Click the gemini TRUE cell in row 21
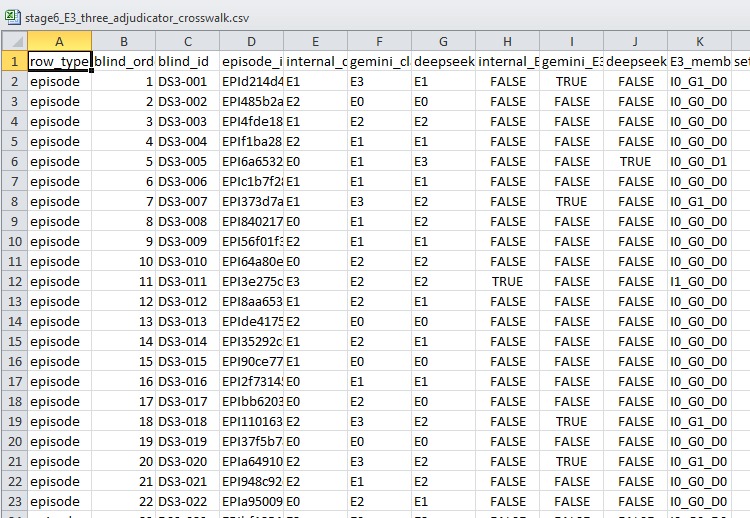This screenshot has width=750, height=518. click(572, 461)
